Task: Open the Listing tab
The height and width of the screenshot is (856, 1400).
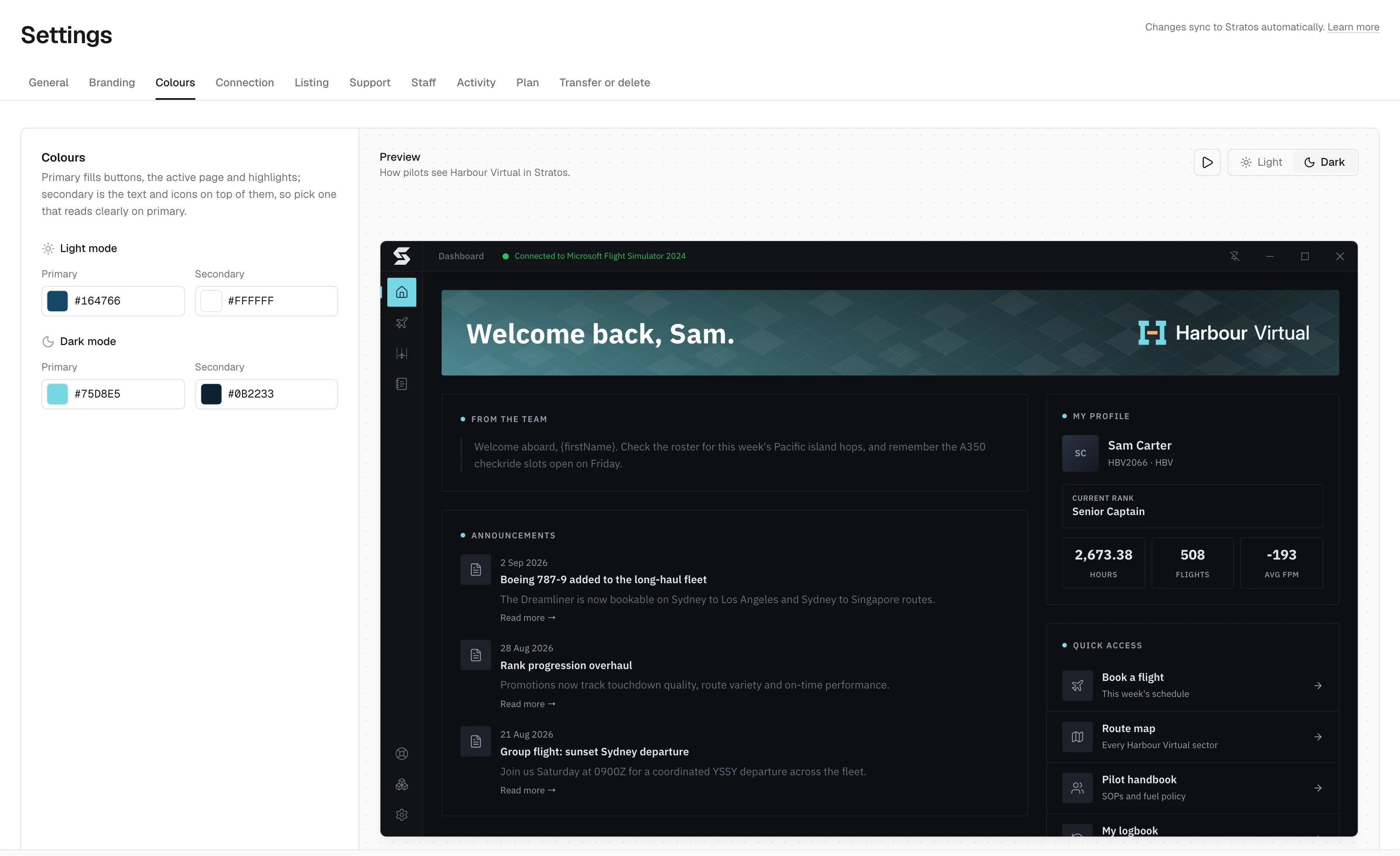Action: [x=312, y=82]
